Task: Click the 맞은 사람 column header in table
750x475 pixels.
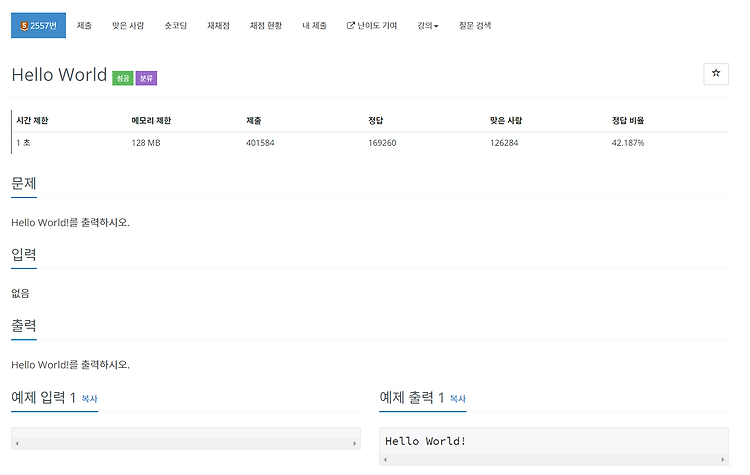Action: coord(506,121)
